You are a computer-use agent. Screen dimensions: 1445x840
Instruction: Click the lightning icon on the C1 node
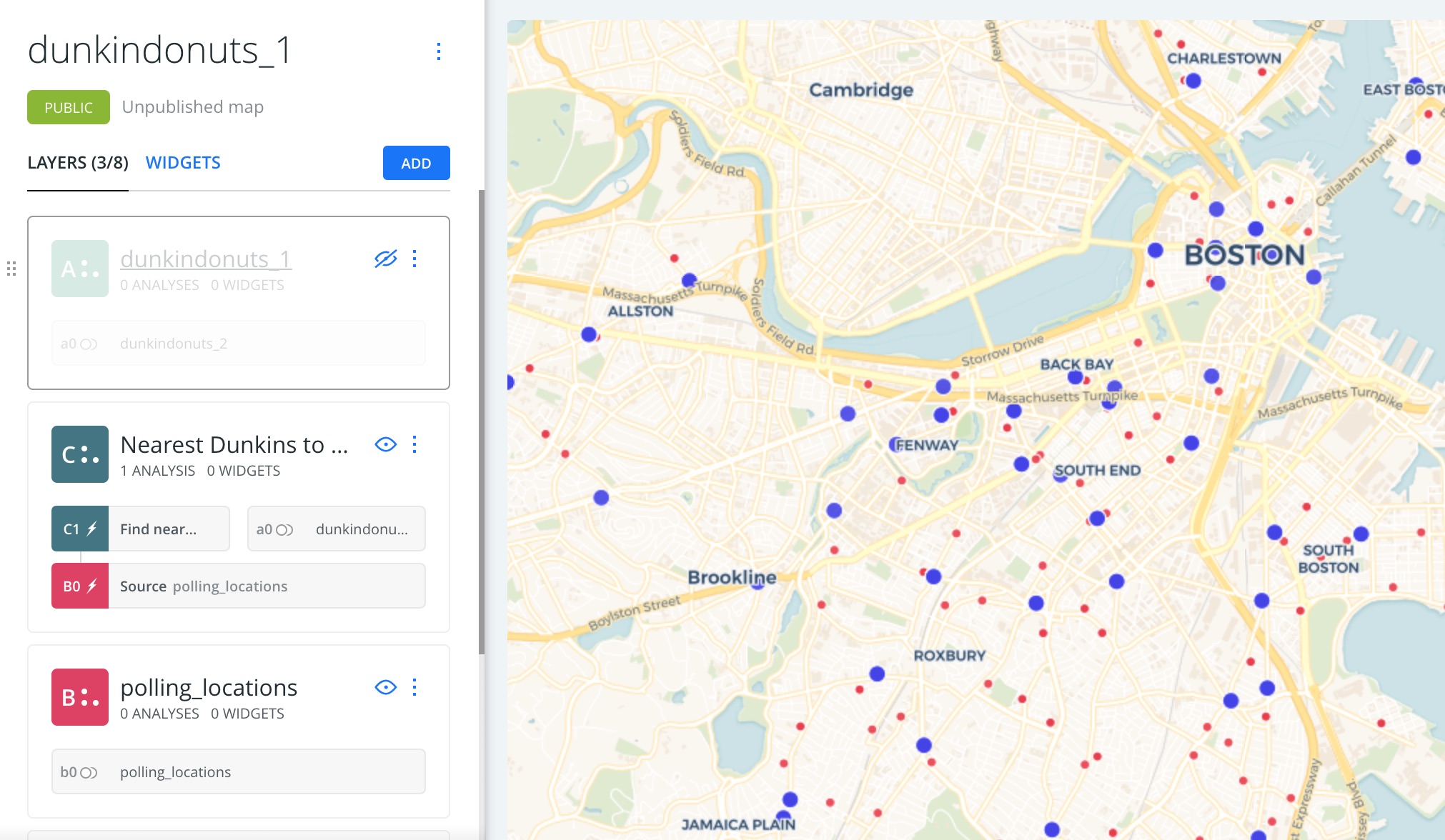point(91,529)
